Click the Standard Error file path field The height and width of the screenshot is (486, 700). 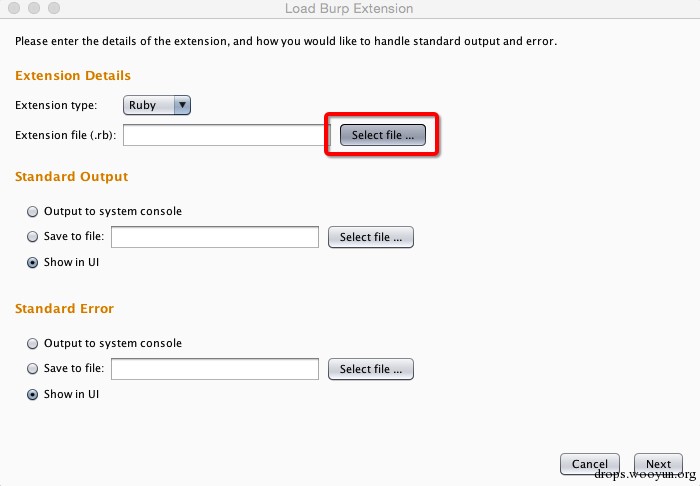214,369
